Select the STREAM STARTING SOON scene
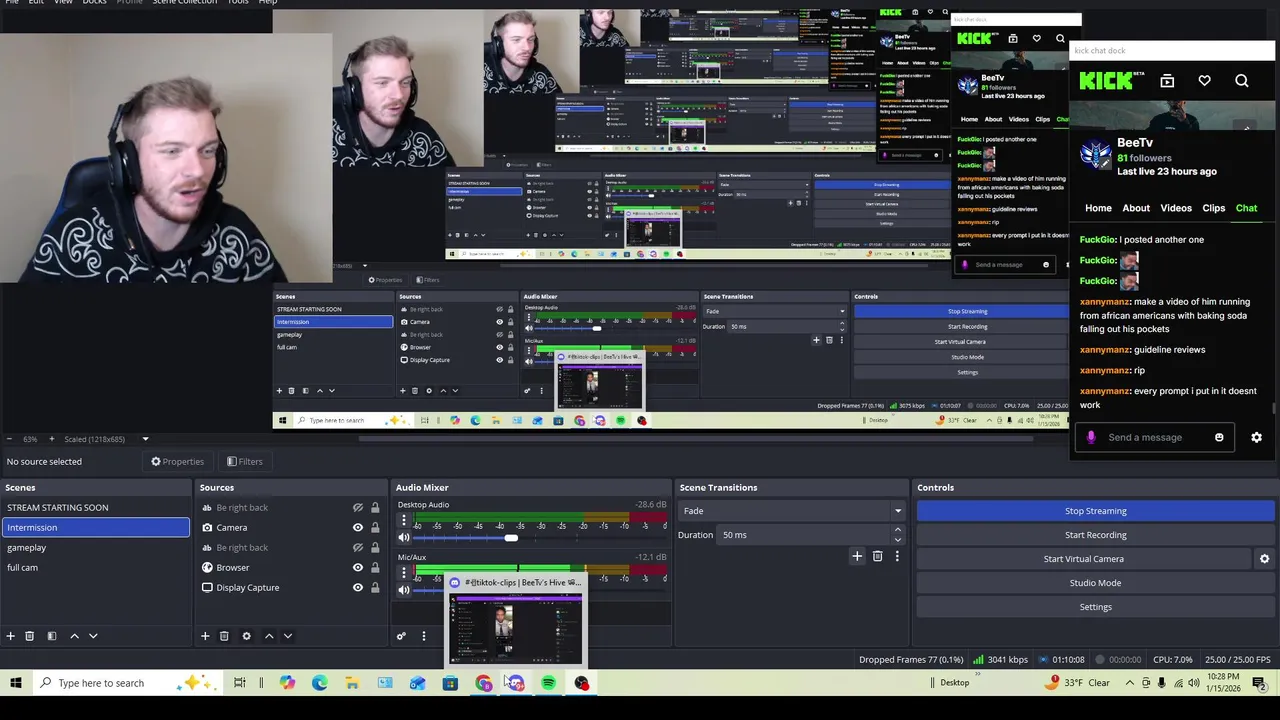This screenshot has width=1280, height=720. 95,508
